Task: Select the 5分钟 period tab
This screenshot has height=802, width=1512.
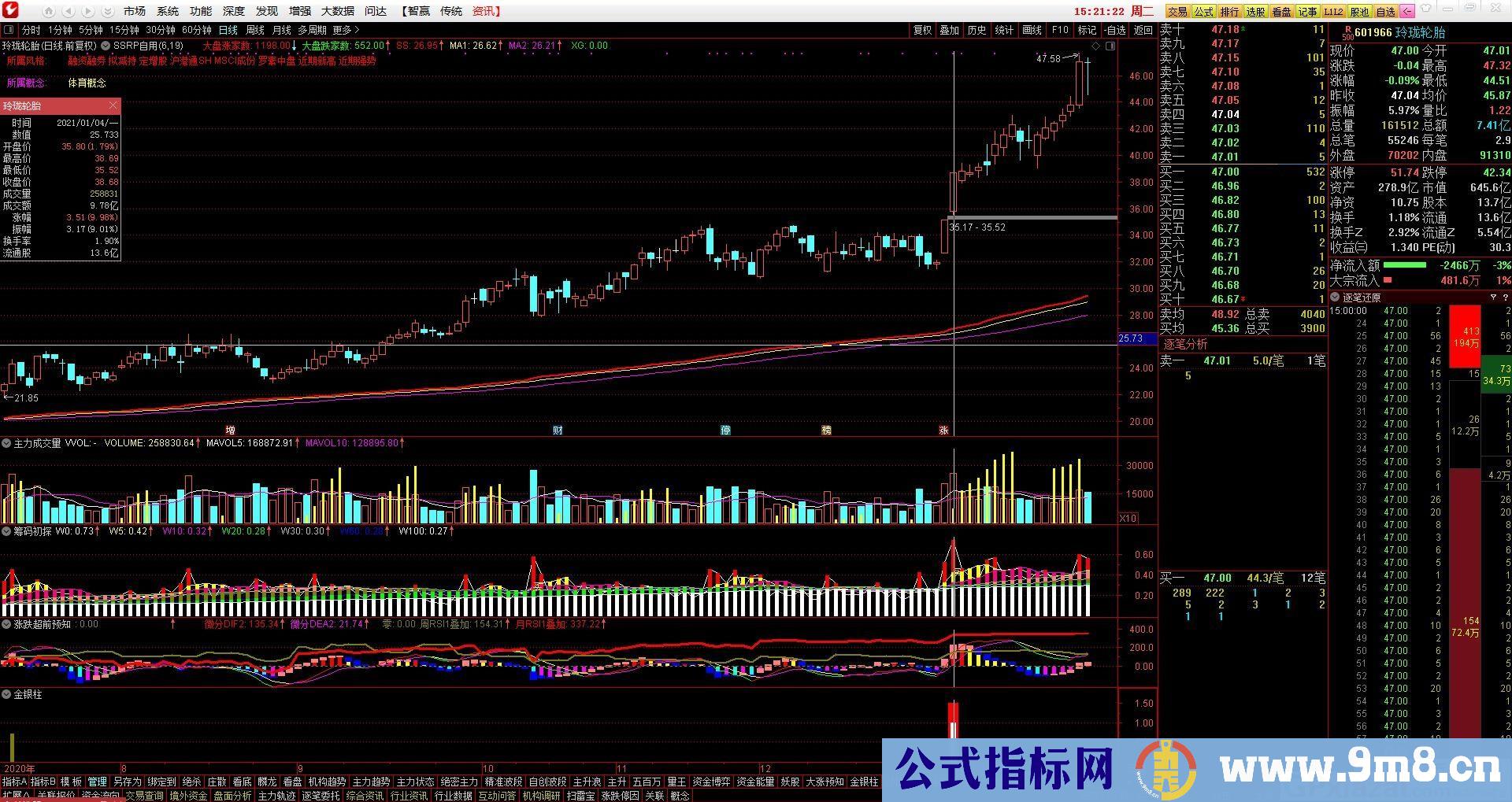Action: coord(91,31)
